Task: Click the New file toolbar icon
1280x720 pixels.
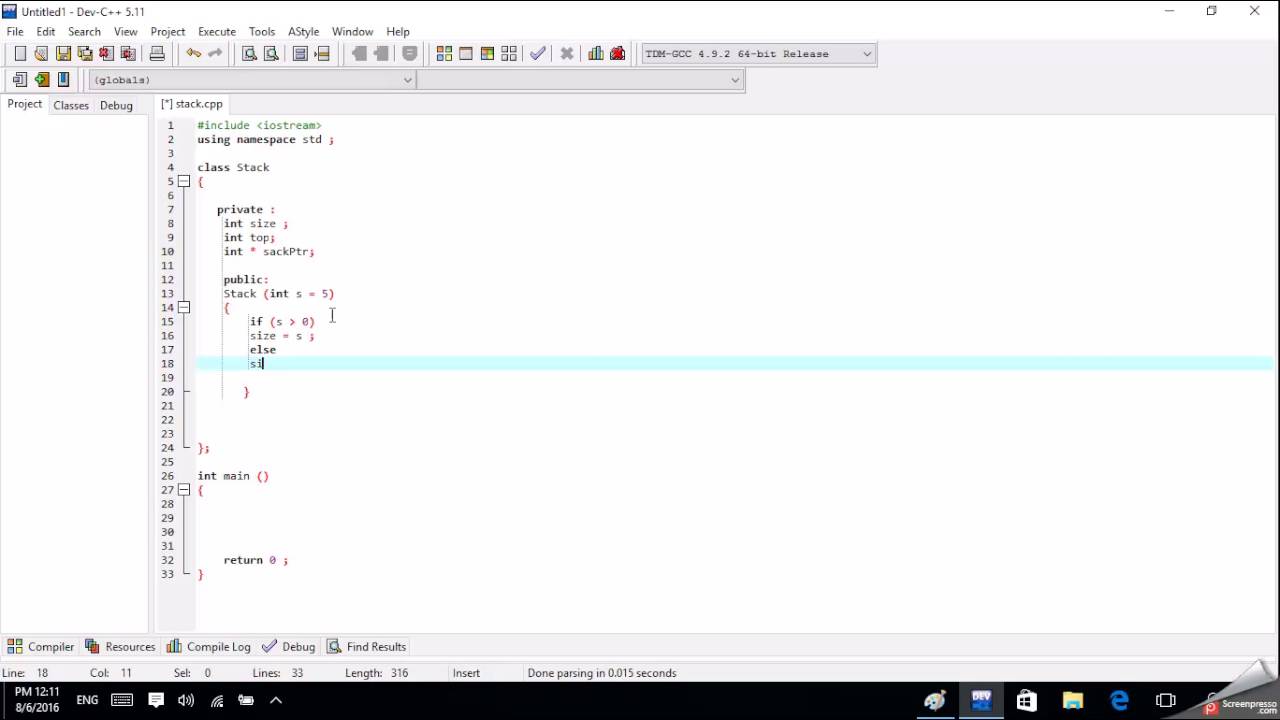Action: click(20, 54)
